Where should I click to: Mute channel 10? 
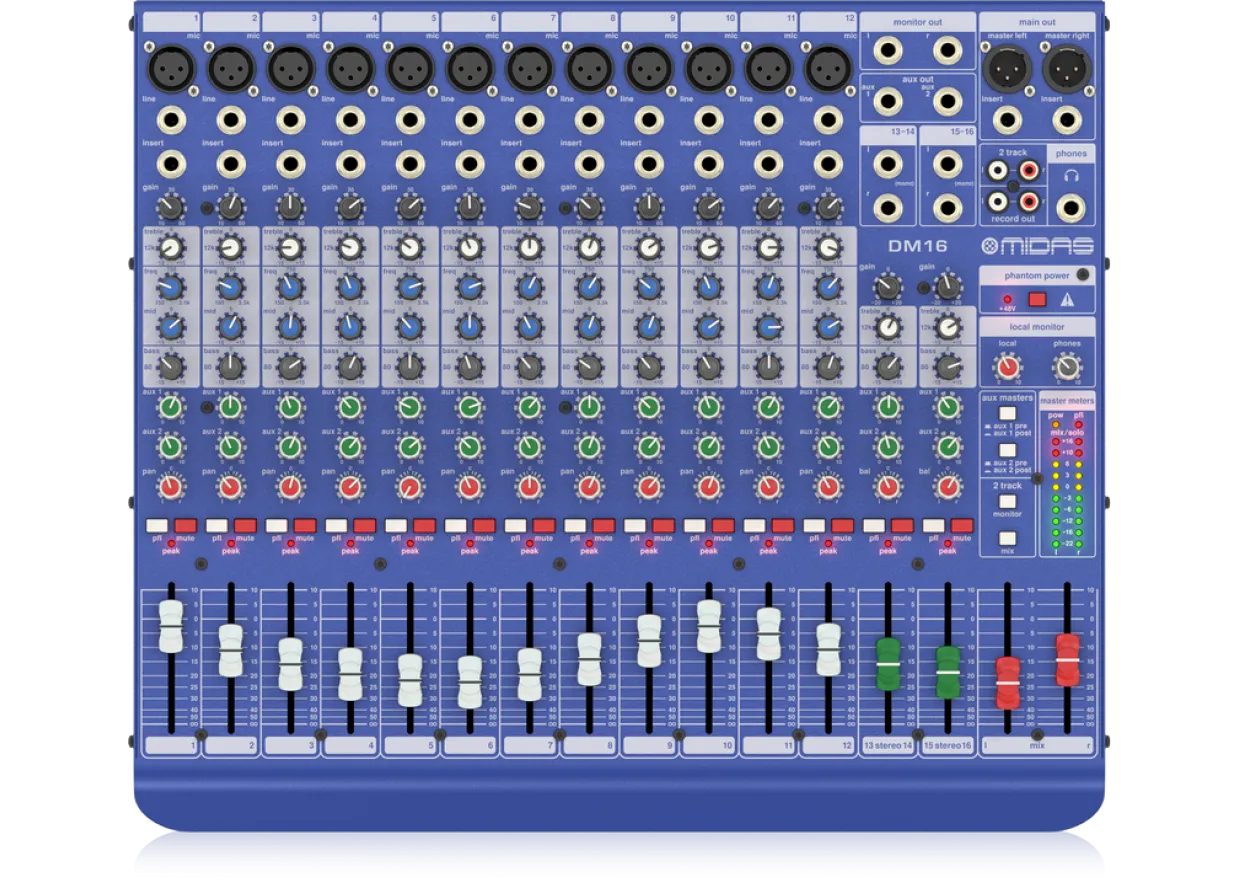tap(724, 525)
